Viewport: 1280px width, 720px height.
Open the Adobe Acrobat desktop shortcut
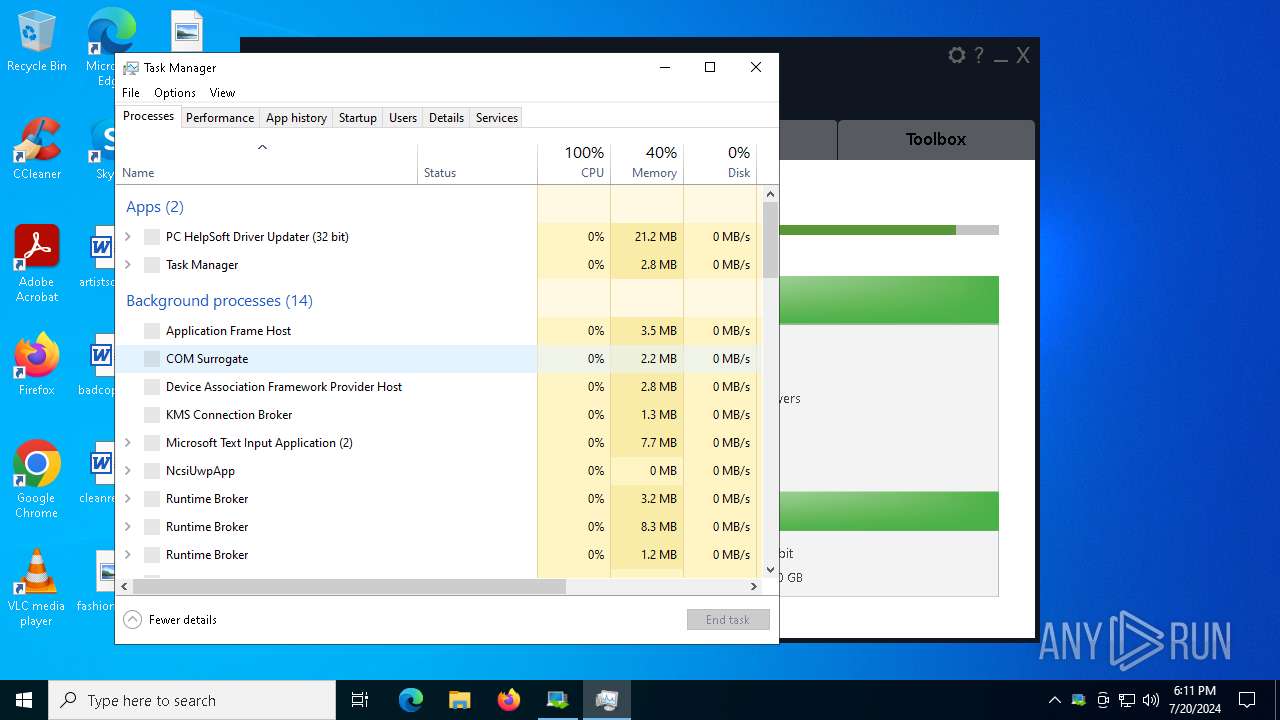click(37, 263)
